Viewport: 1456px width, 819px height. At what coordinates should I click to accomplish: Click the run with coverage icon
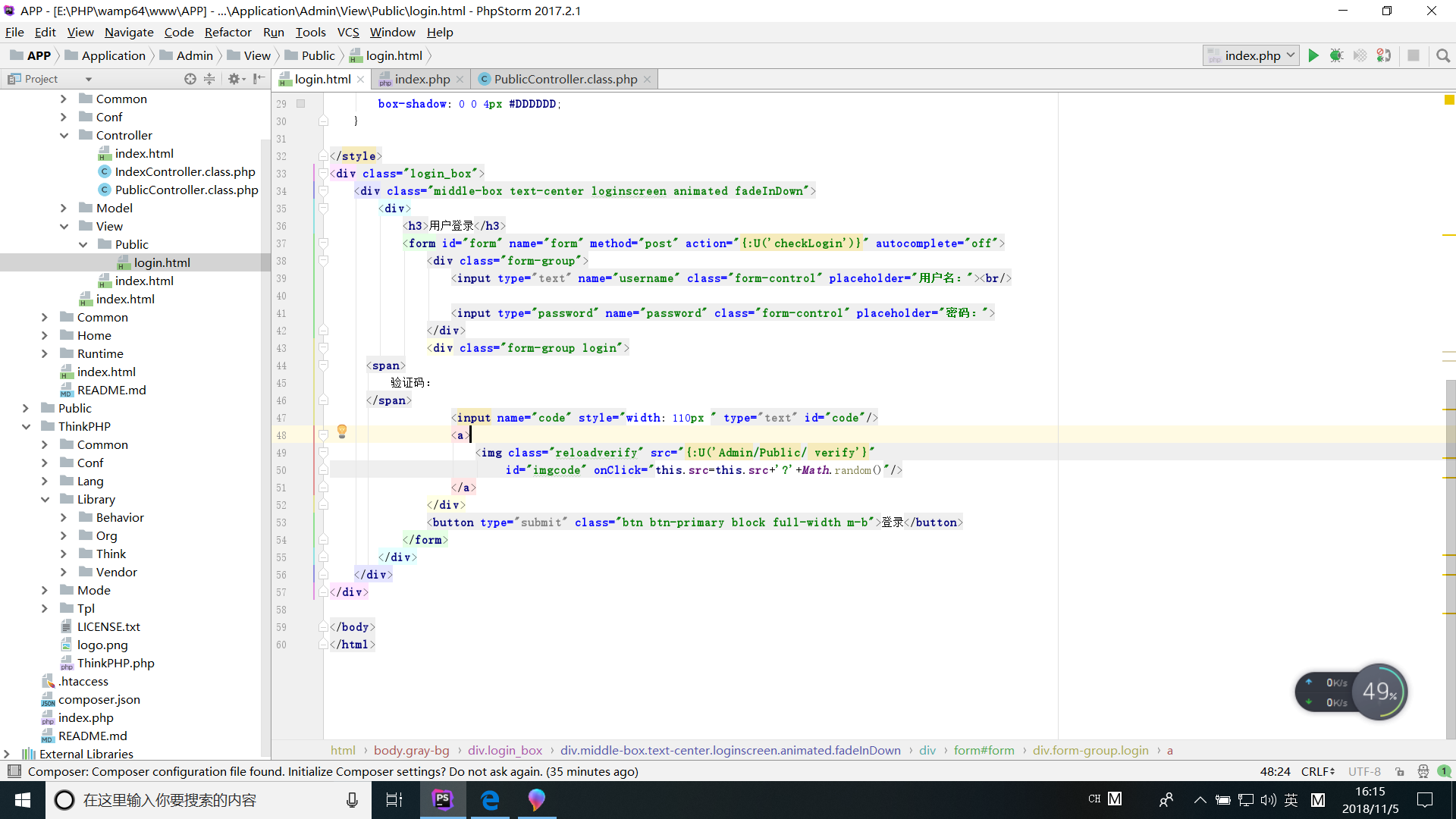pyautogui.click(x=1360, y=55)
